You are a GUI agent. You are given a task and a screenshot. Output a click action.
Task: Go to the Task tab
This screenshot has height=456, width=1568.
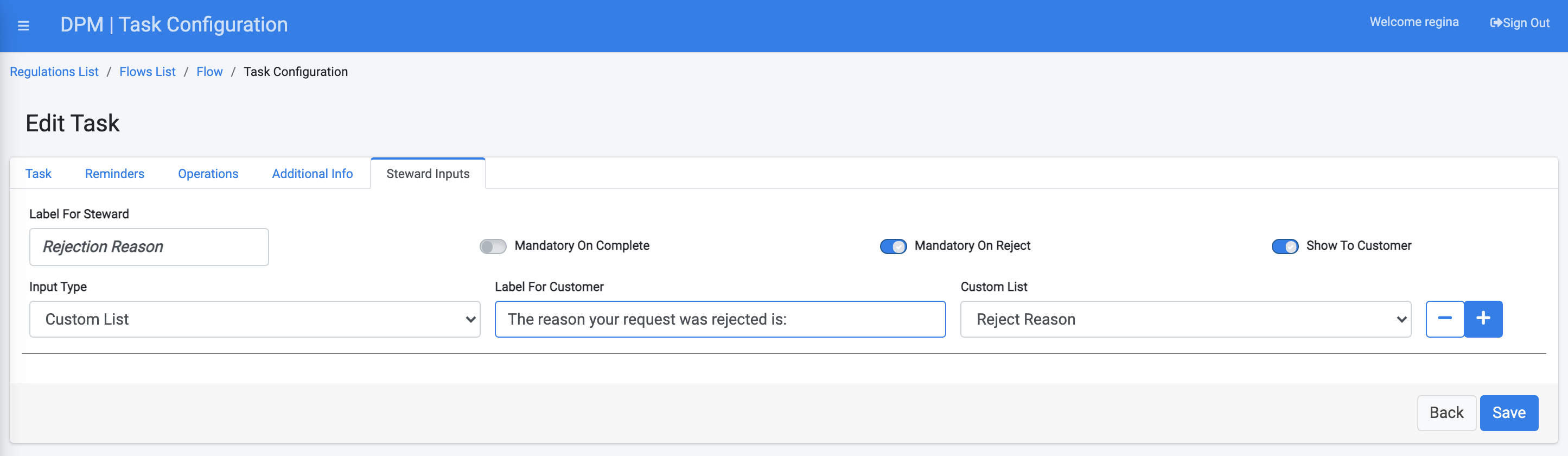pos(39,174)
